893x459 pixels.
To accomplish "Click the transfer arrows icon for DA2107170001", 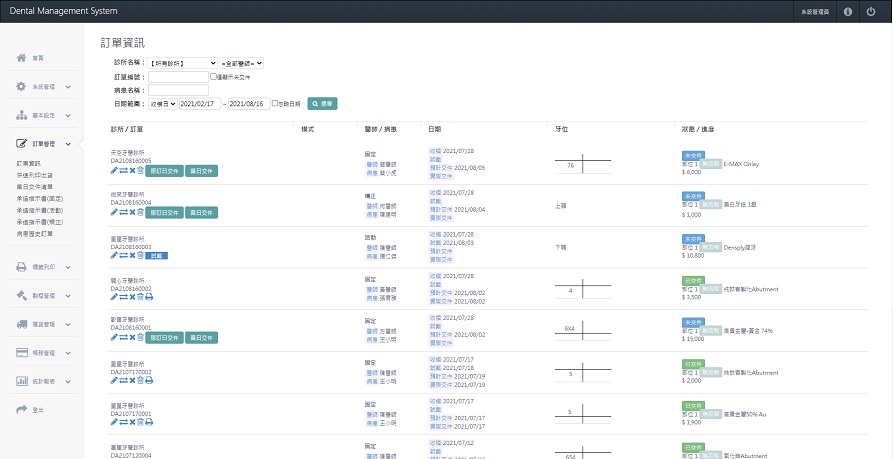I will [x=123, y=421].
